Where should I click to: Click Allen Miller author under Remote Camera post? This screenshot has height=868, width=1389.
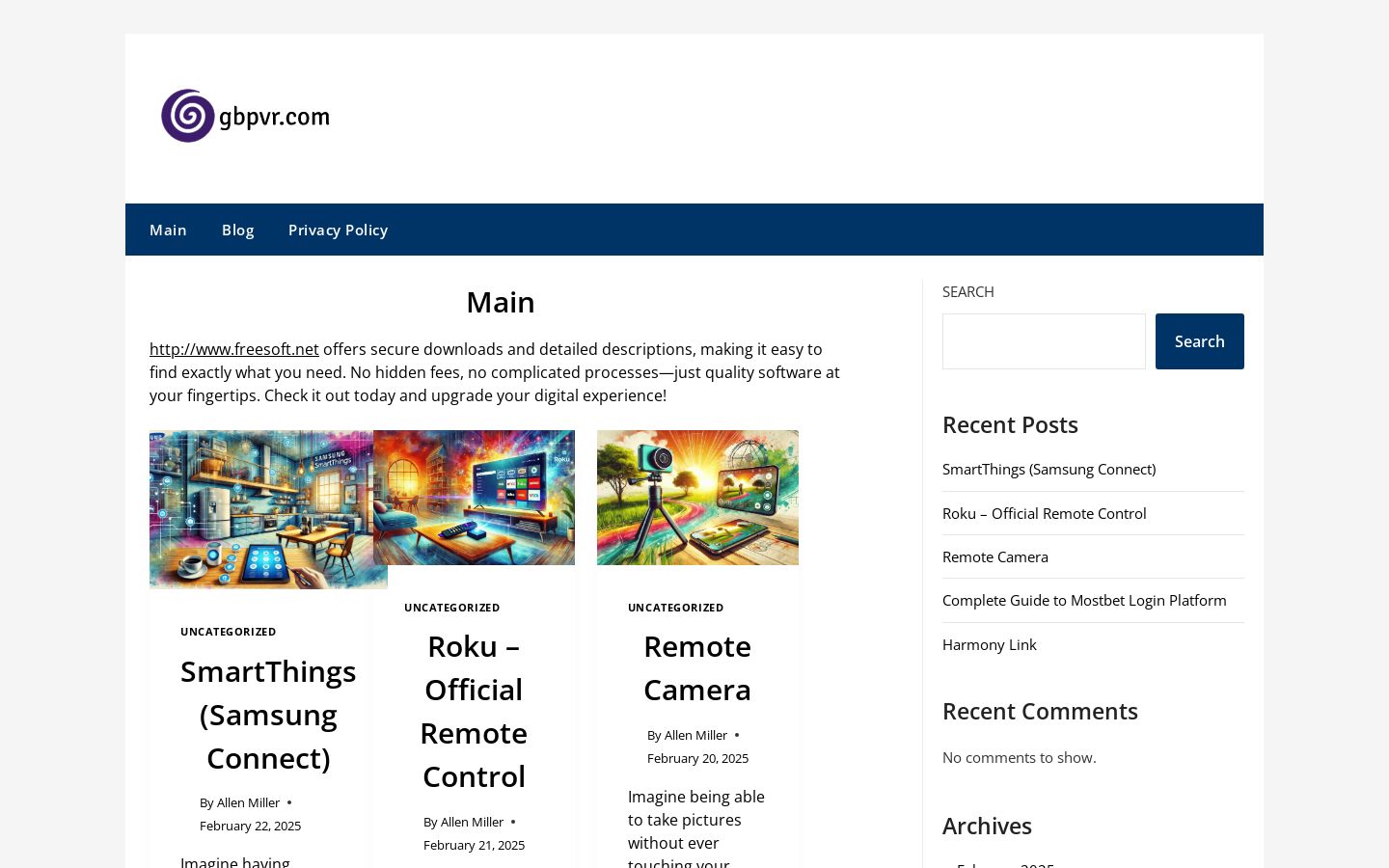[x=695, y=735]
